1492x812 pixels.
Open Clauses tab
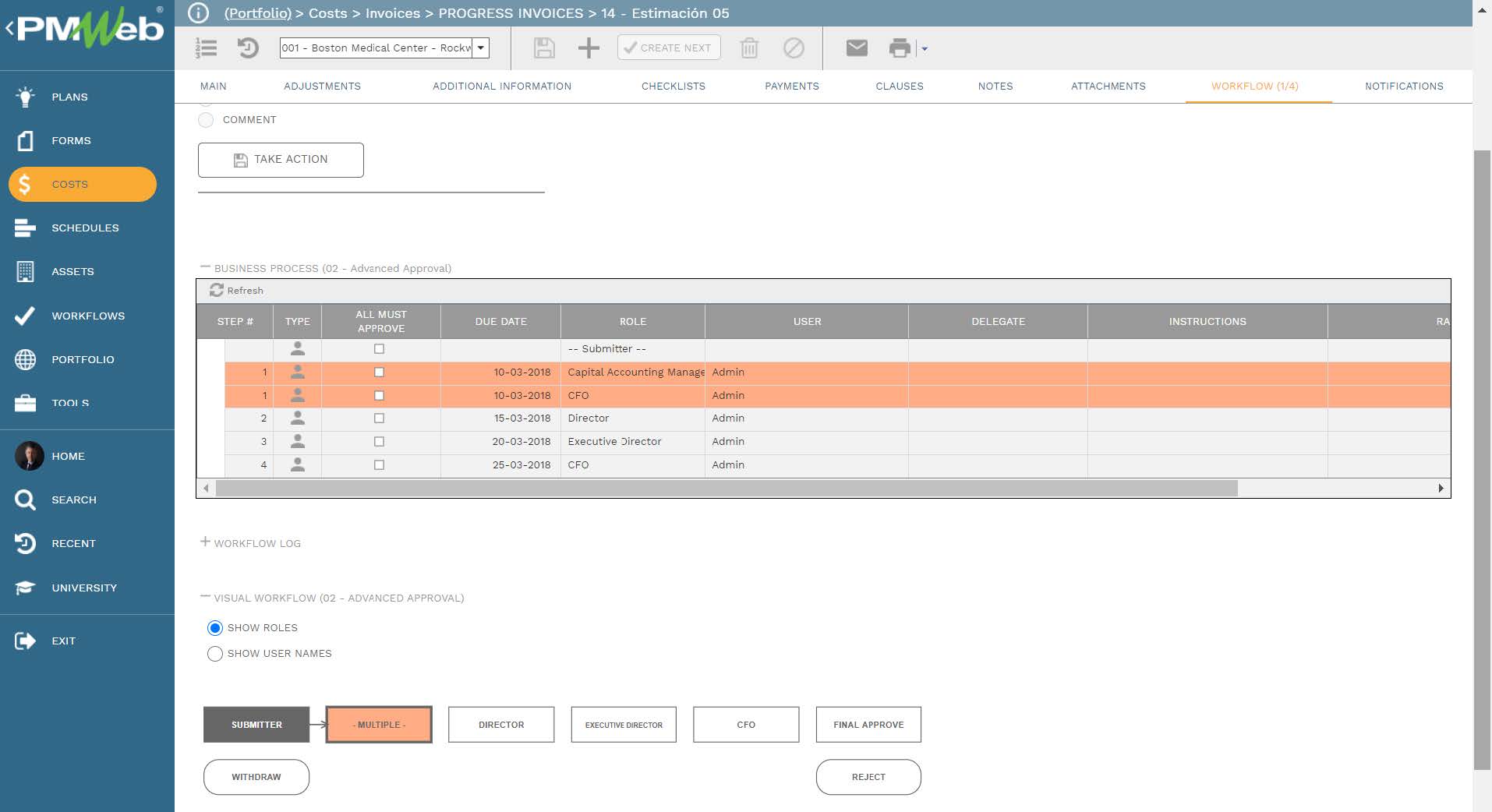coord(900,86)
